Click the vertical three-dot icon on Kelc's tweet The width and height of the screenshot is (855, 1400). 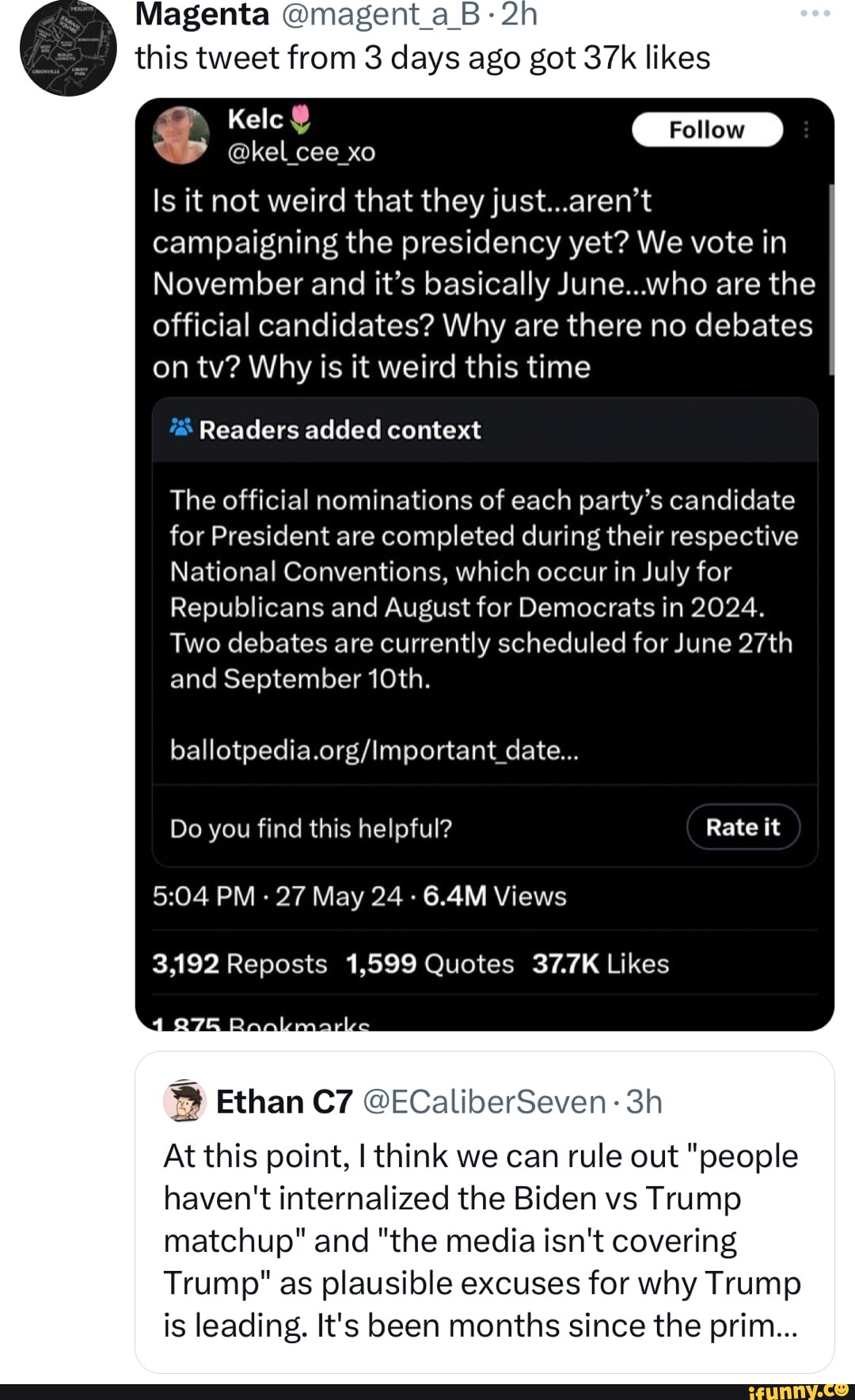(x=806, y=129)
